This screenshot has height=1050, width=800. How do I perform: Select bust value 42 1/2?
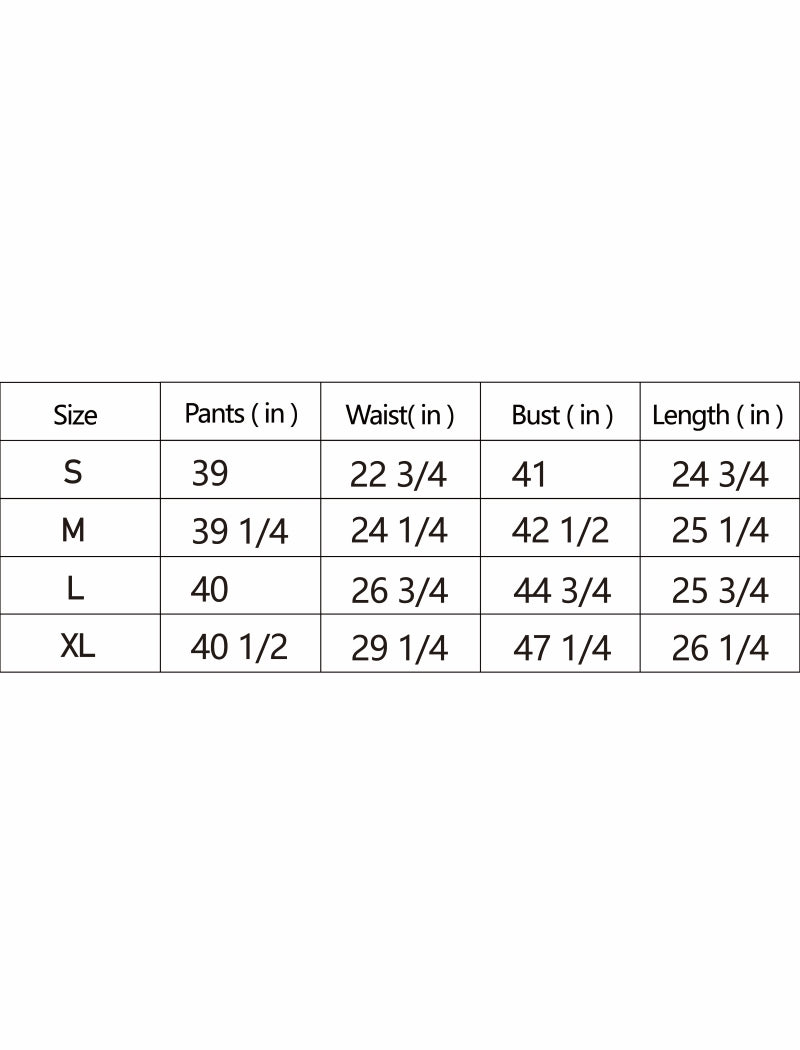(x=560, y=531)
